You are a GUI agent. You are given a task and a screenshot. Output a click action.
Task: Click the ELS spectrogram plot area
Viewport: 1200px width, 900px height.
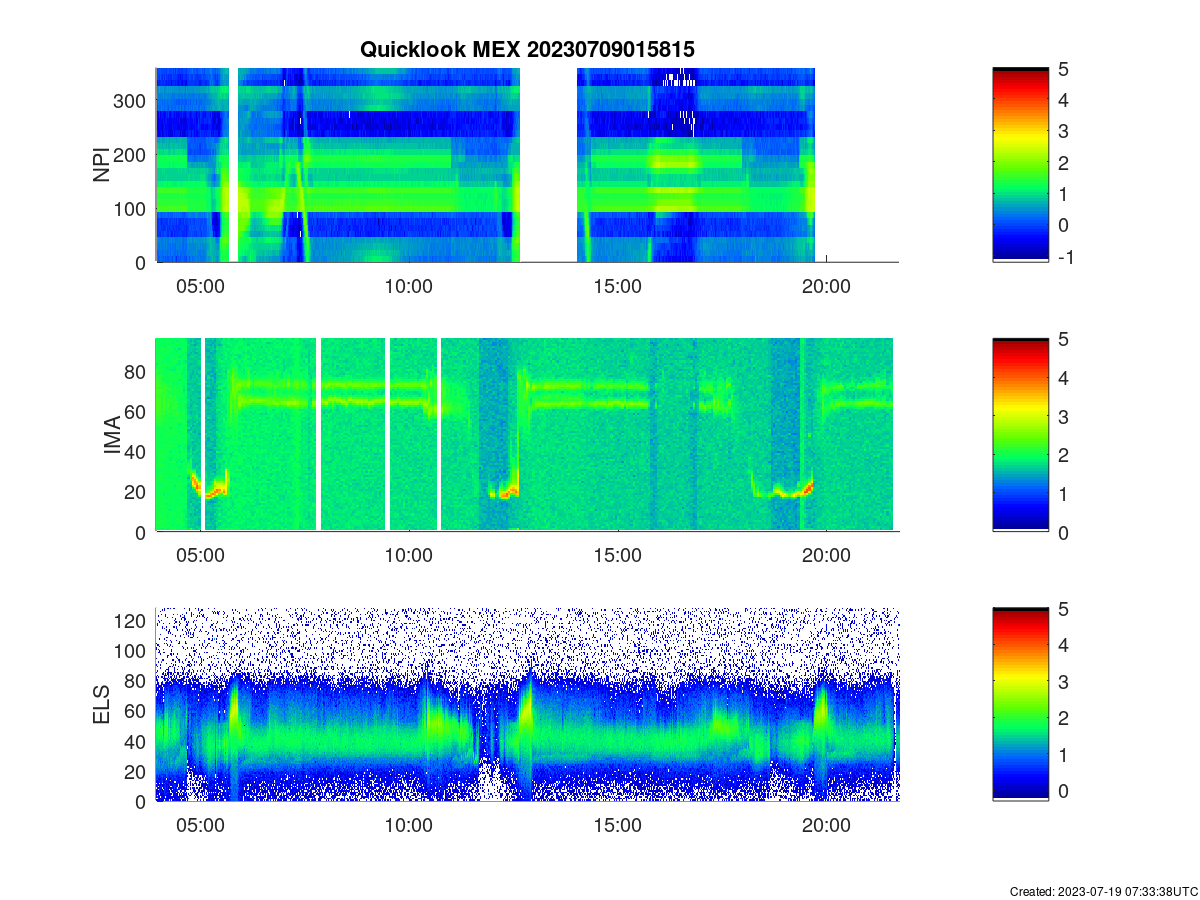coord(527,704)
